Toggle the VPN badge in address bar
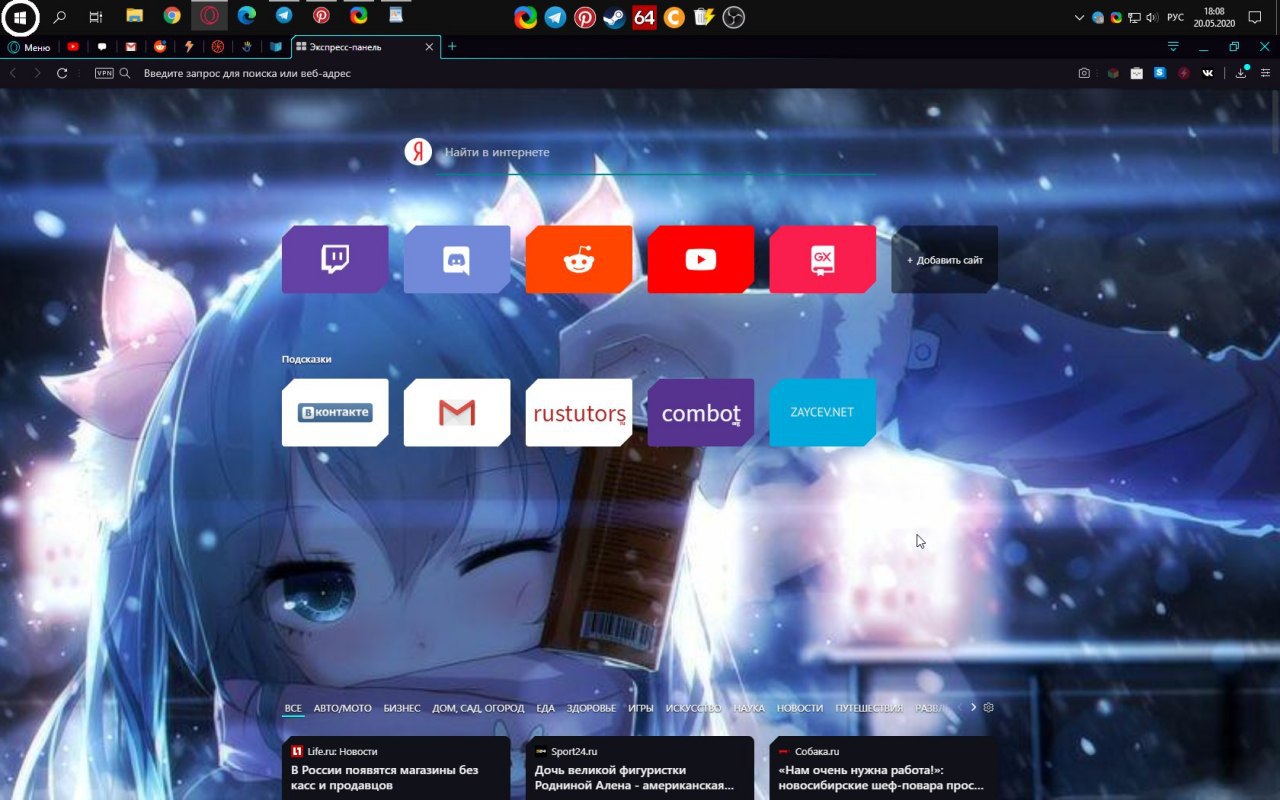 [104, 73]
